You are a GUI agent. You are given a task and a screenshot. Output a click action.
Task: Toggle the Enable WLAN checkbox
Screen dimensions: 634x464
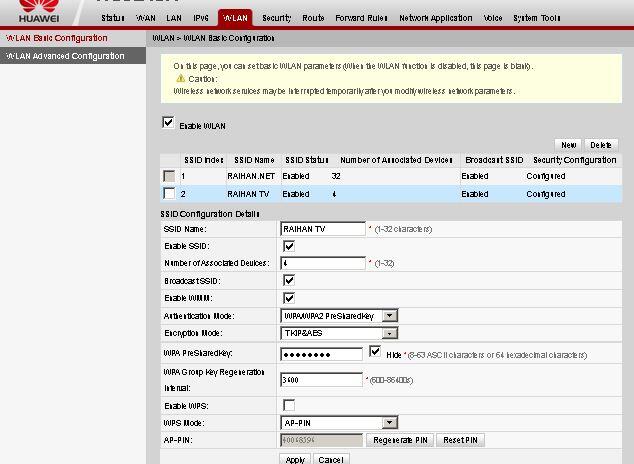point(168,123)
